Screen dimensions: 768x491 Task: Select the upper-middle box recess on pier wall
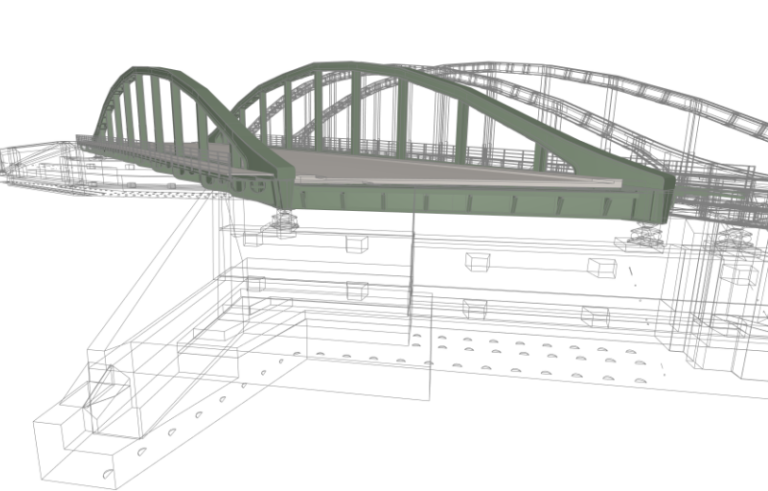point(478,262)
